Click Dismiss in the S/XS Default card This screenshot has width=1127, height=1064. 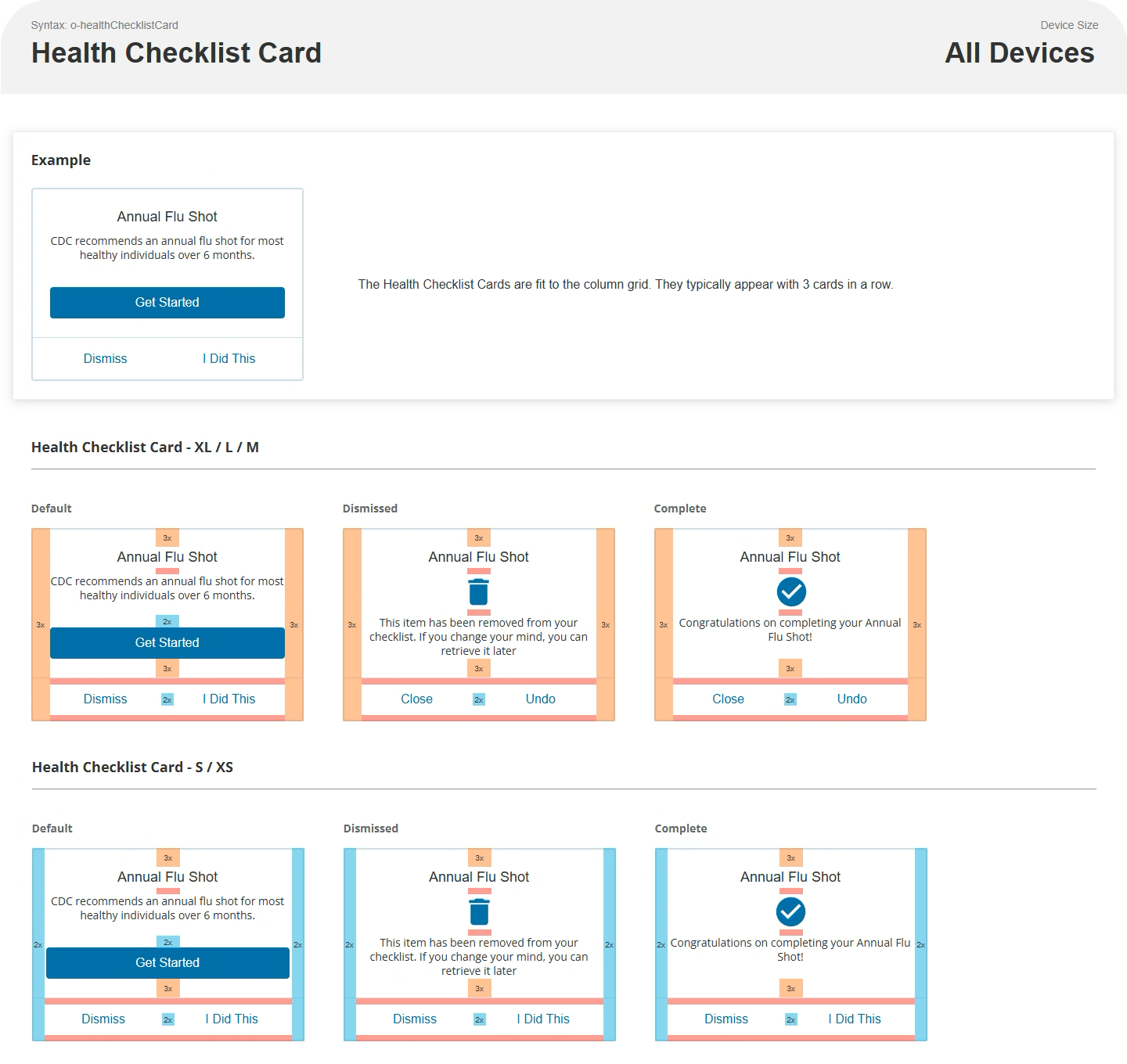(103, 1019)
